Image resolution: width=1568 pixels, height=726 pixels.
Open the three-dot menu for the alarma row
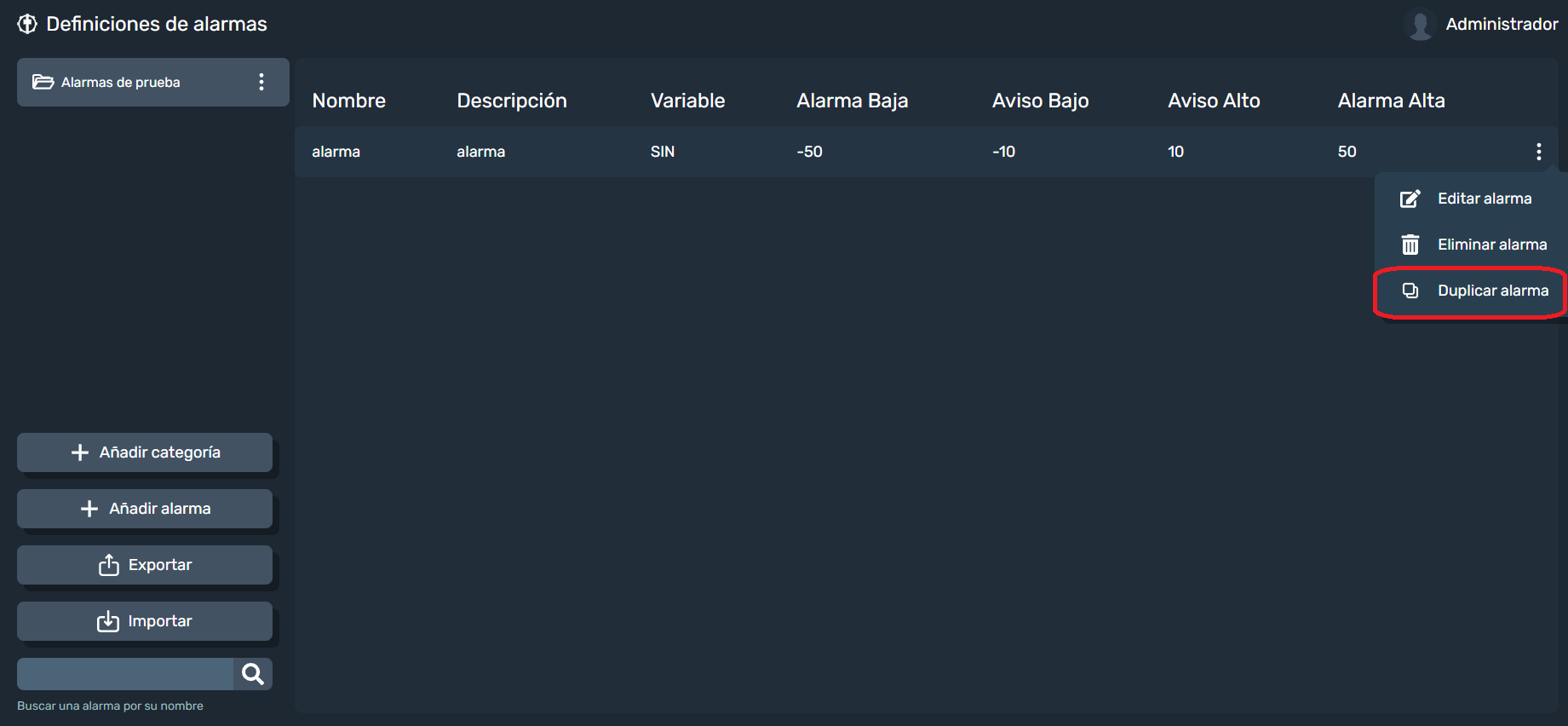coord(1538,152)
